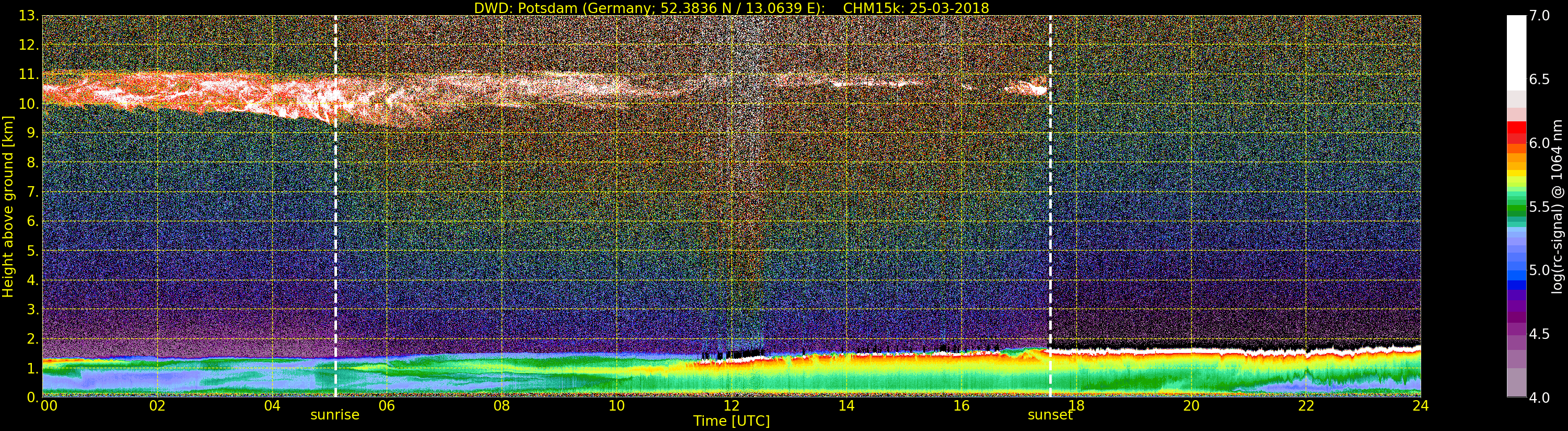Click the time axis tick label '06'

[x=387, y=406]
